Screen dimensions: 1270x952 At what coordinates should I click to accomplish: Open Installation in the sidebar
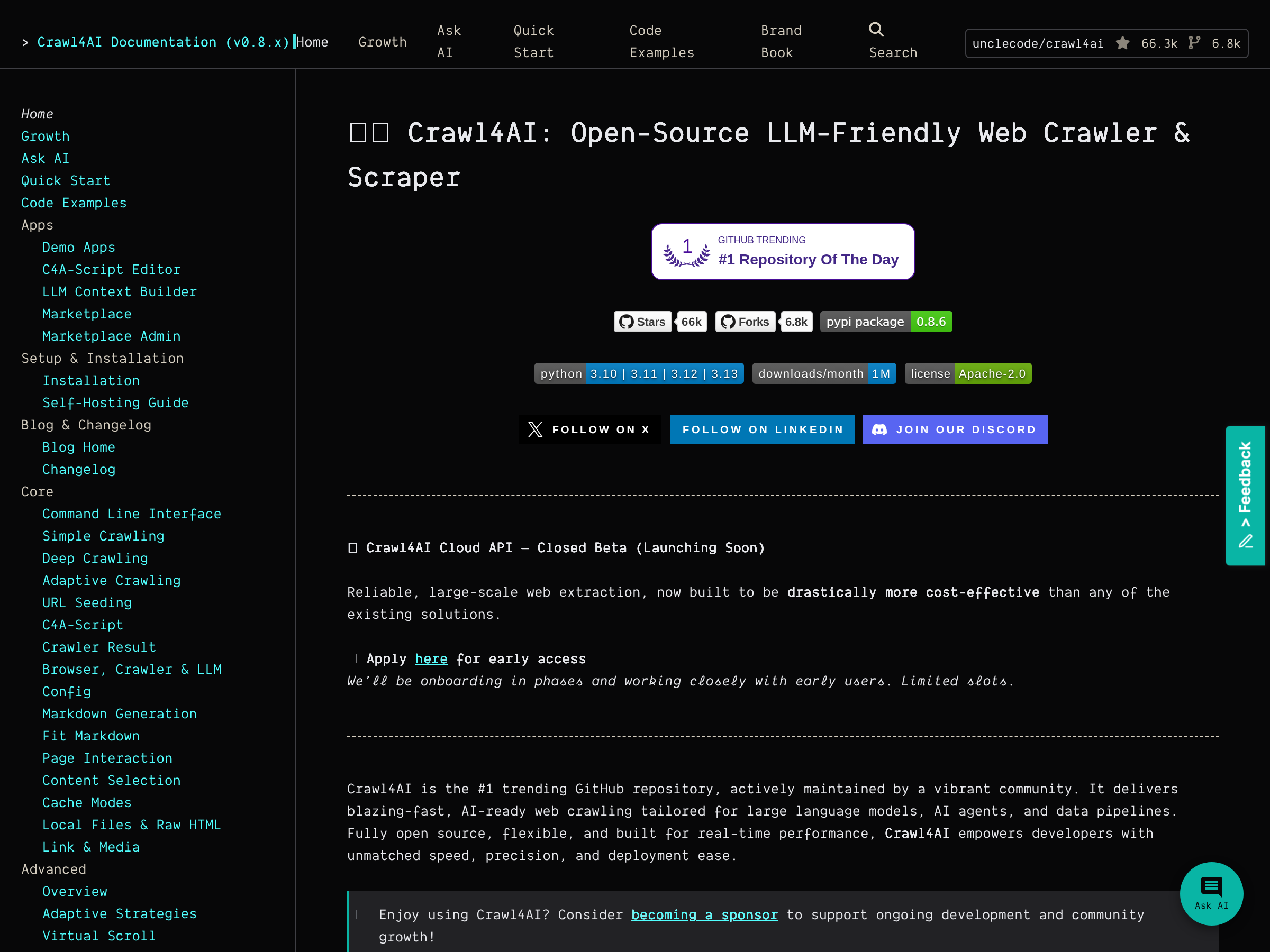pyautogui.click(x=92, y=380)
